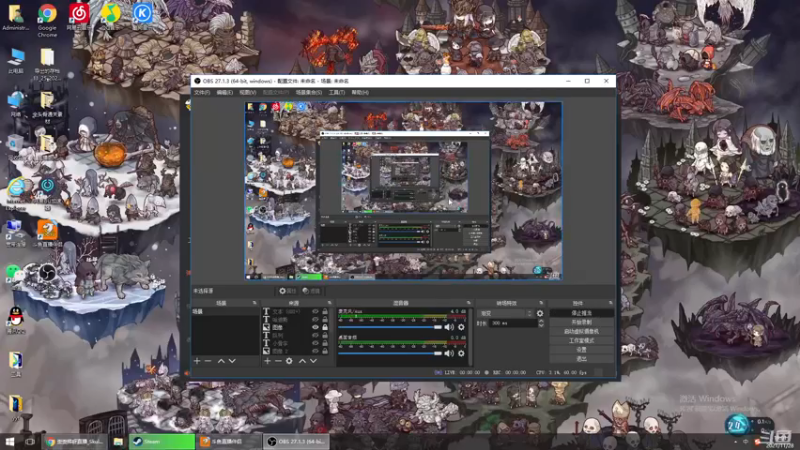
Task: Click the transition duration stepper arrows
Action: pos(541,323)
